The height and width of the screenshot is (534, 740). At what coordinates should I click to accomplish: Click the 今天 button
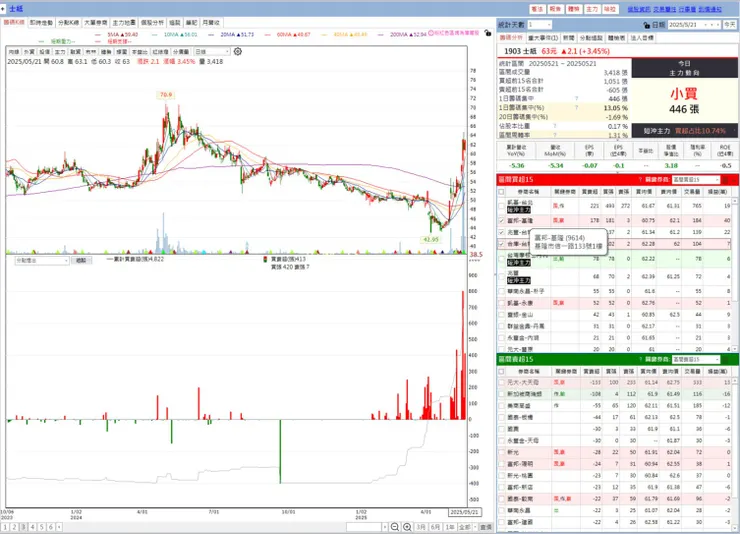pyautogui.click(x=730, y=25)
